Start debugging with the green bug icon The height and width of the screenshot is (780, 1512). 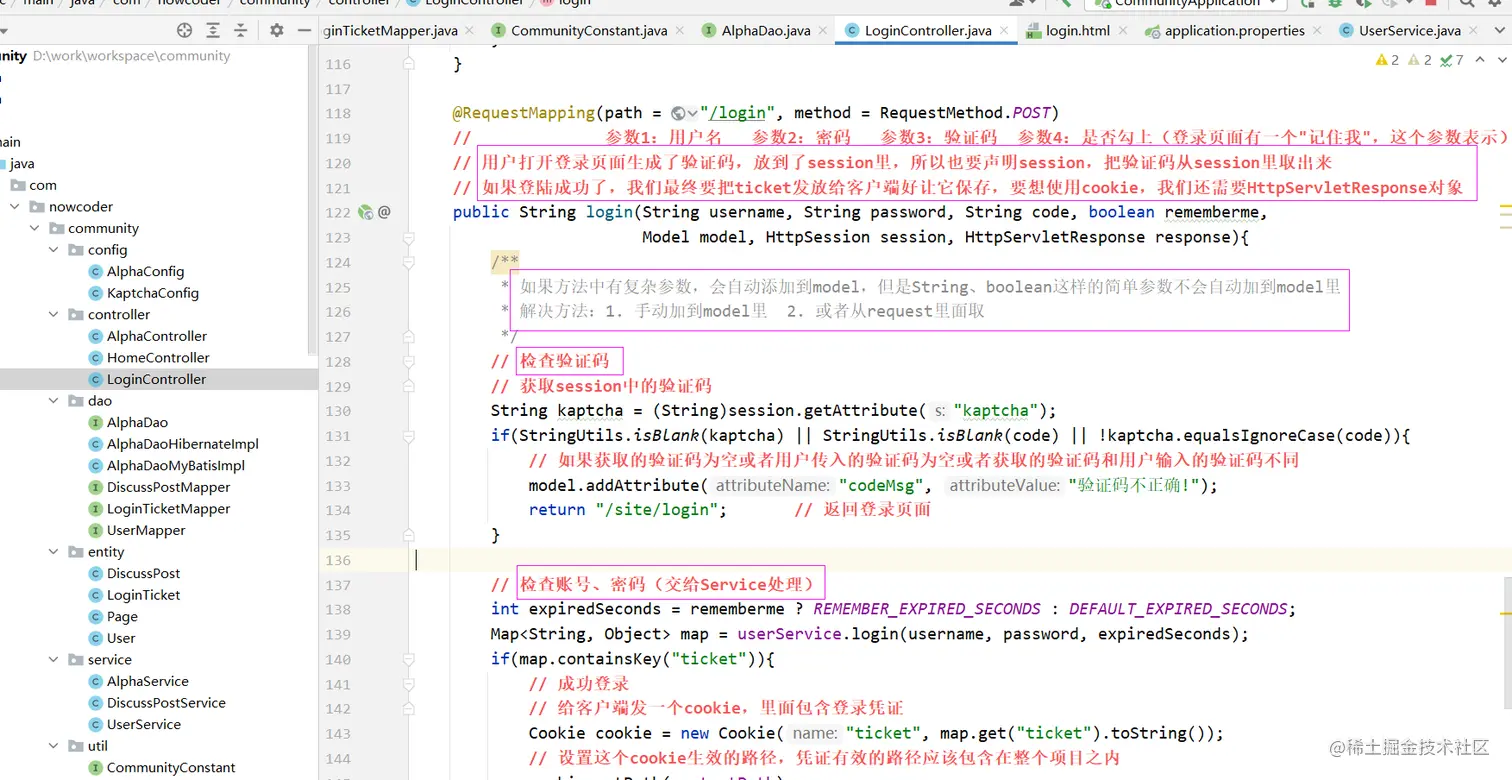click(x=1334, y=4)
